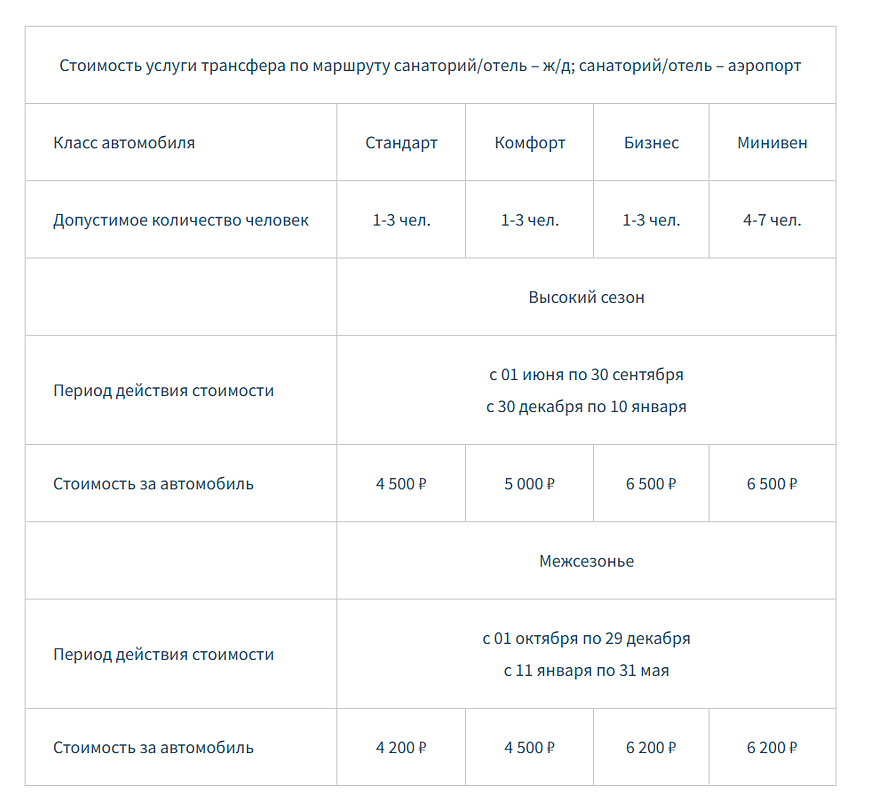The width and height of the screenshot is (870, 810).
Task: Click the '4-7 чел.' capacity cell
Action: click(x=772, y=220)
